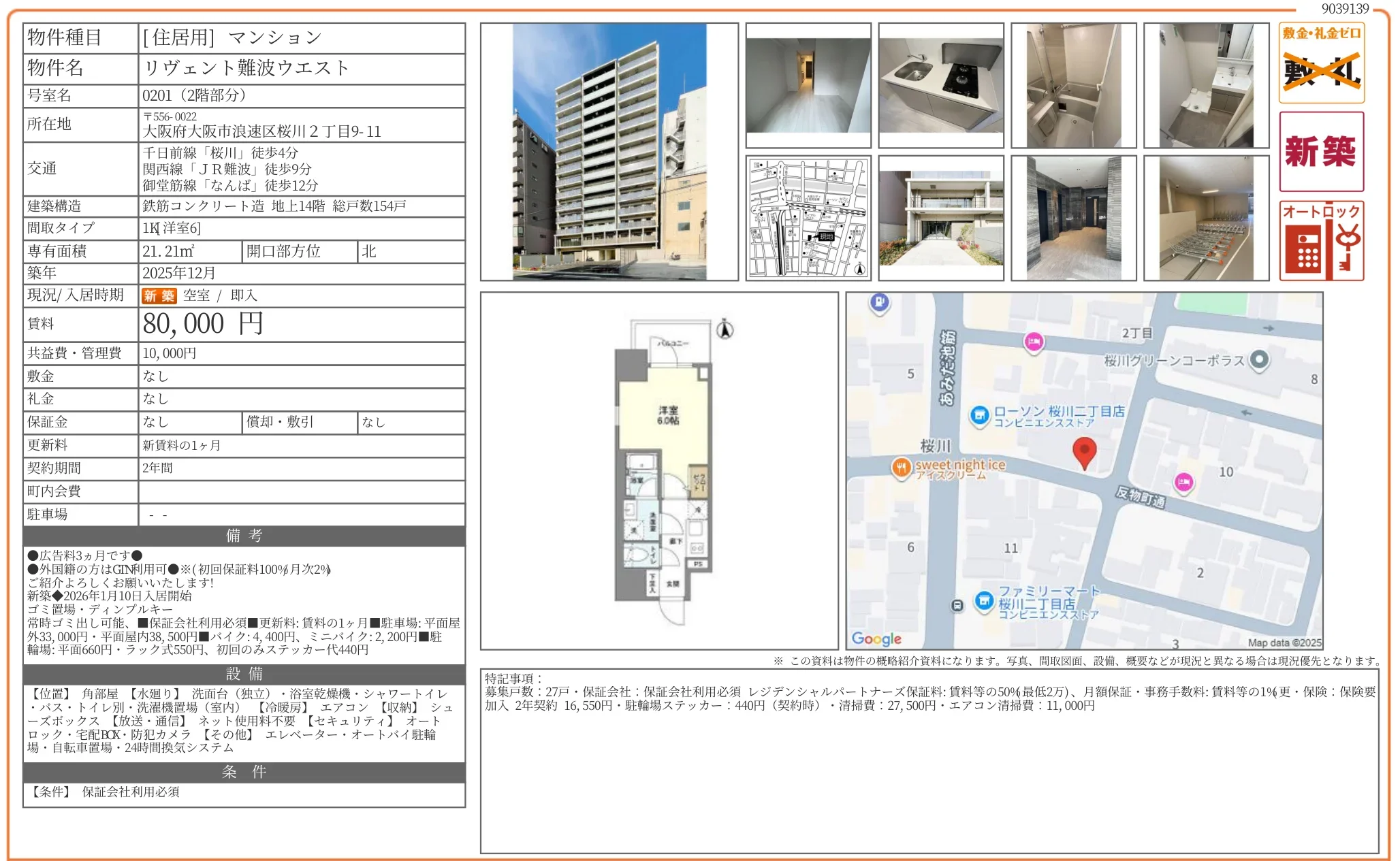The image size is (1400, 861).
Task: Click the 桜川グリーンコーポラス map marker
Action: tap(1259, 359)
